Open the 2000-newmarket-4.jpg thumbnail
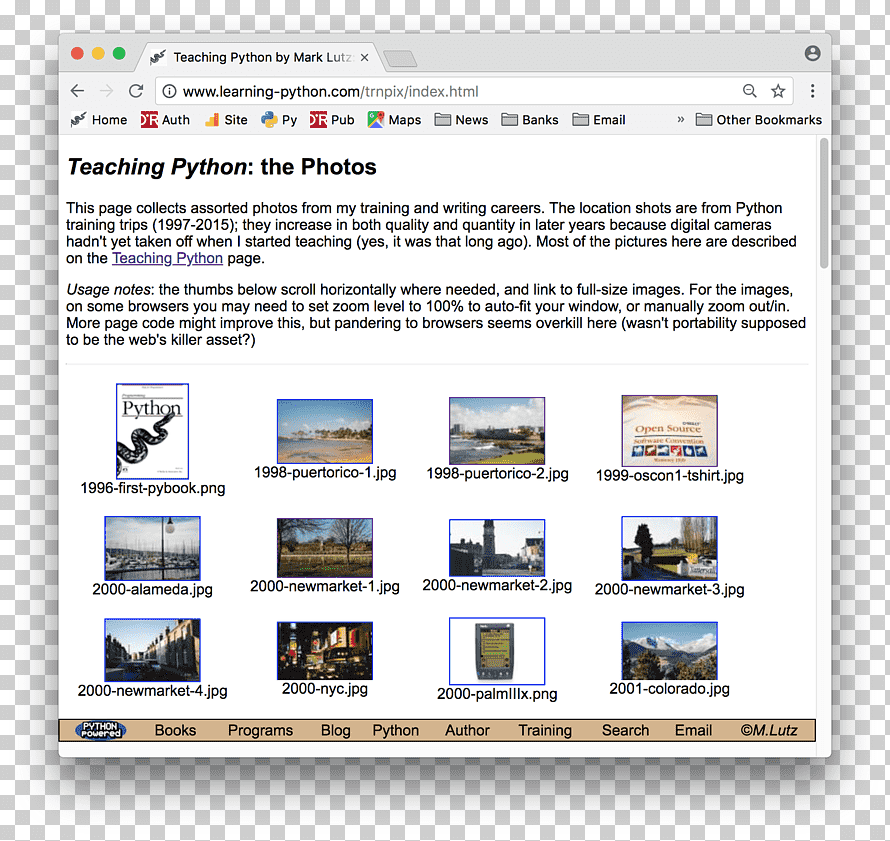The image size is (890, 841). pos(152,650)
